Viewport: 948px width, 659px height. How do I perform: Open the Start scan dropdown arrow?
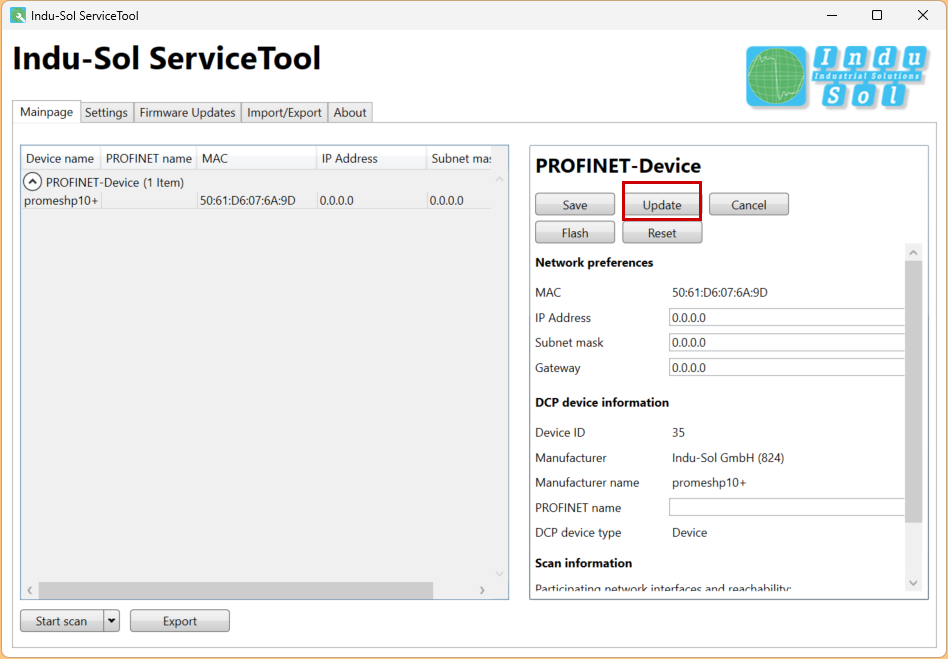pos(111,620)
